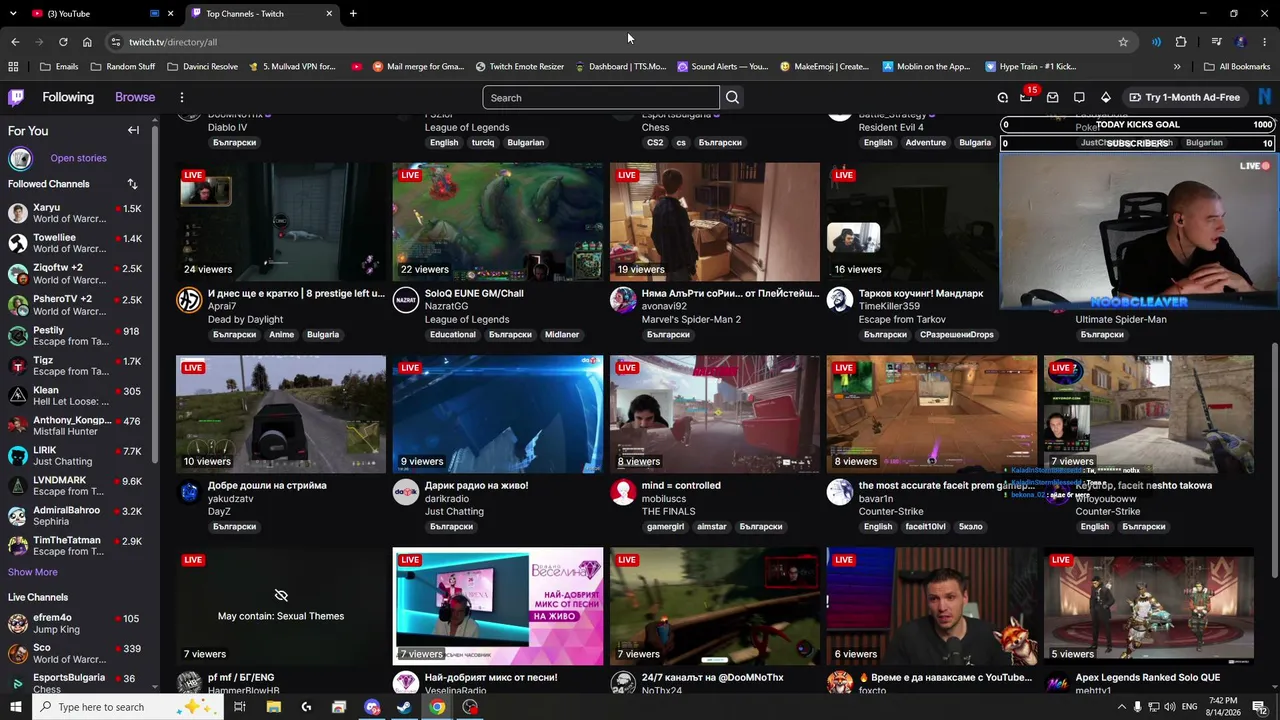1280x720 pixels.
Task: Open the All Bookmarks folder
Action: point(1237,67)
